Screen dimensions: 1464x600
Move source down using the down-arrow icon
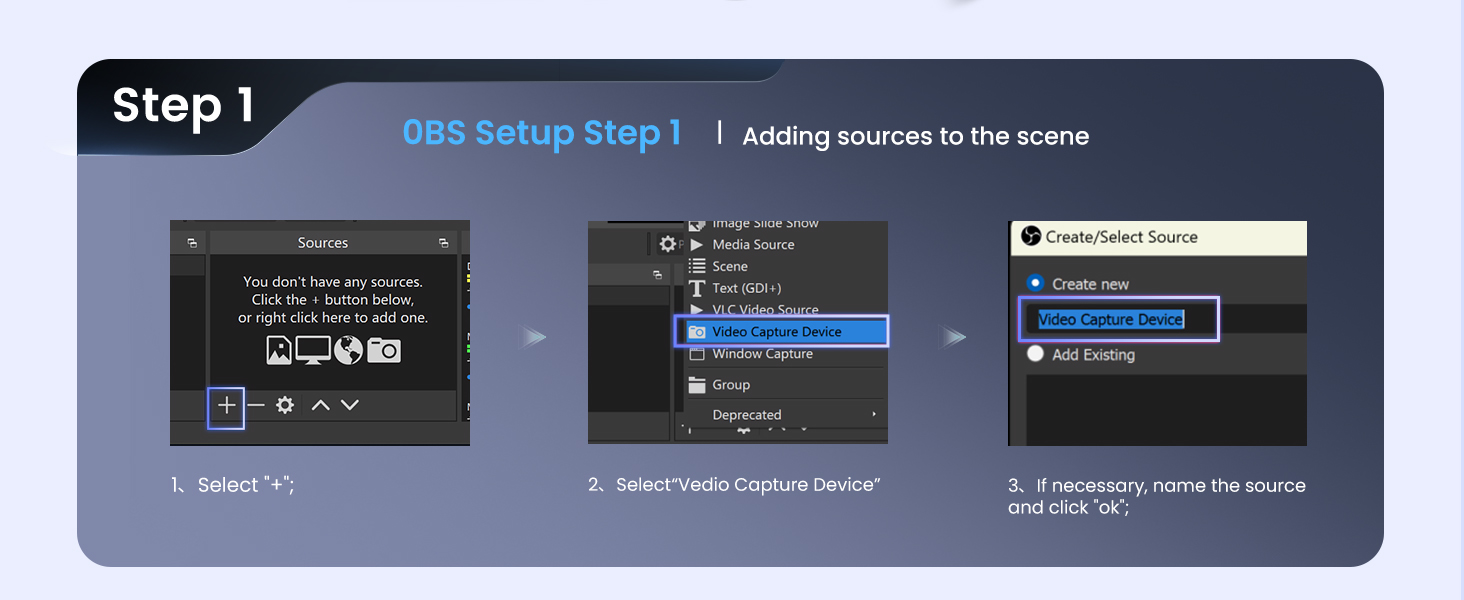(349, 404)
